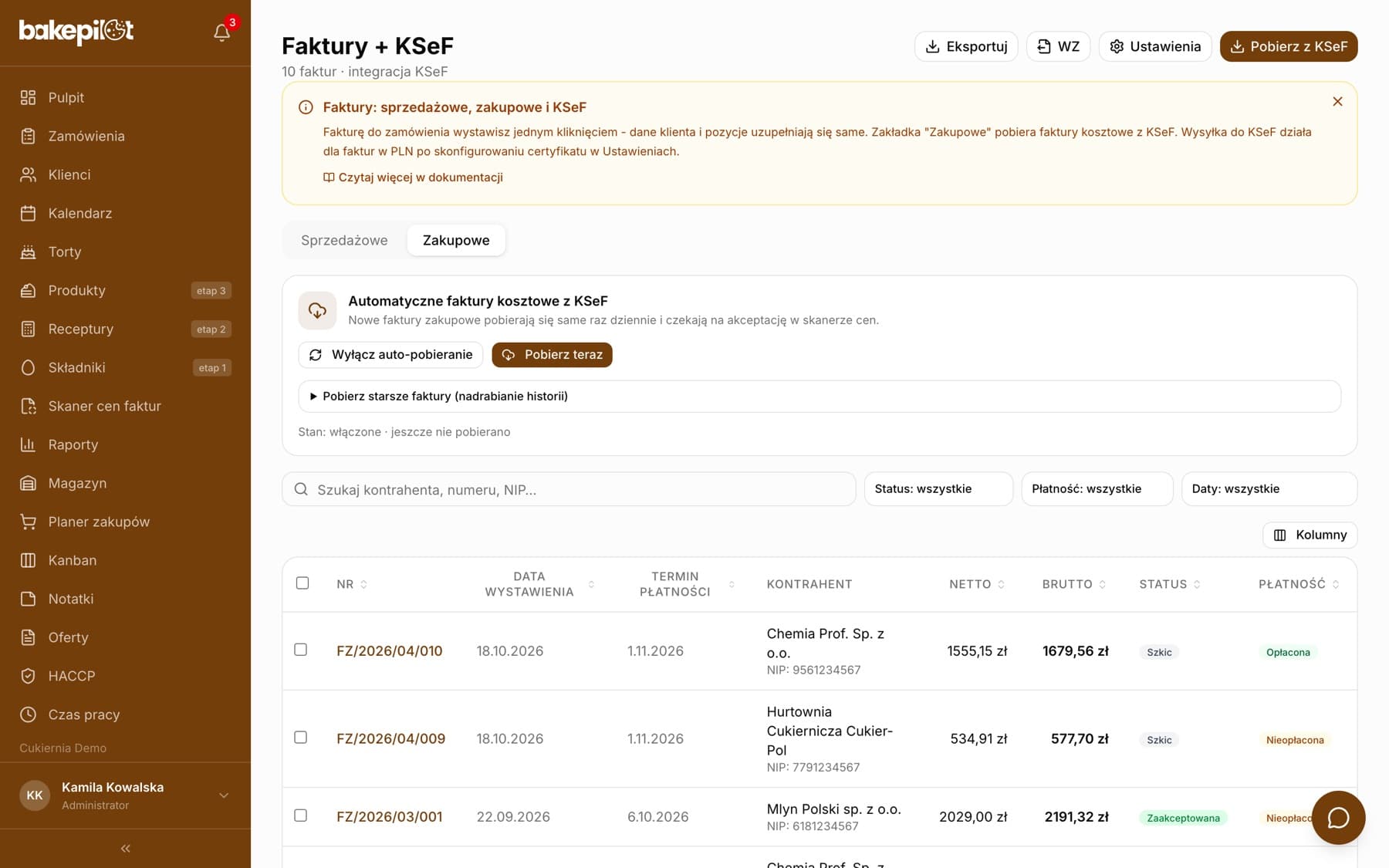Open user avatar KK

coord(35,795)
